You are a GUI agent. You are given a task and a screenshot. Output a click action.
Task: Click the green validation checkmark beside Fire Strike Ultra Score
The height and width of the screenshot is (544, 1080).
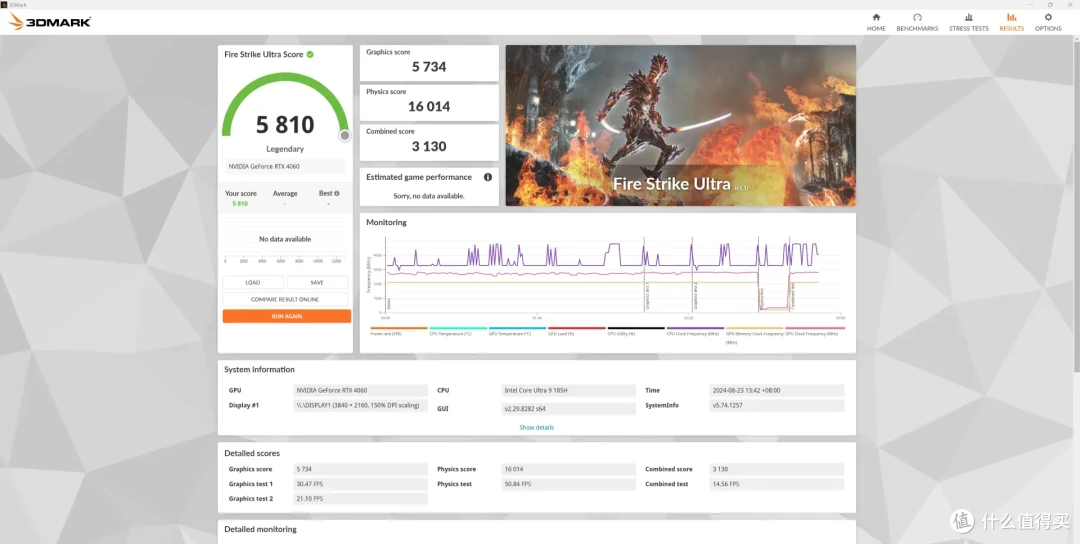pyautogui.click(x=310, y=54)
